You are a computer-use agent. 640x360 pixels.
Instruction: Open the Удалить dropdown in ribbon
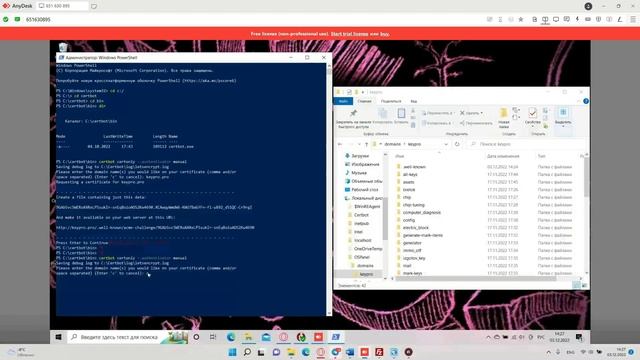coord(471,113)
